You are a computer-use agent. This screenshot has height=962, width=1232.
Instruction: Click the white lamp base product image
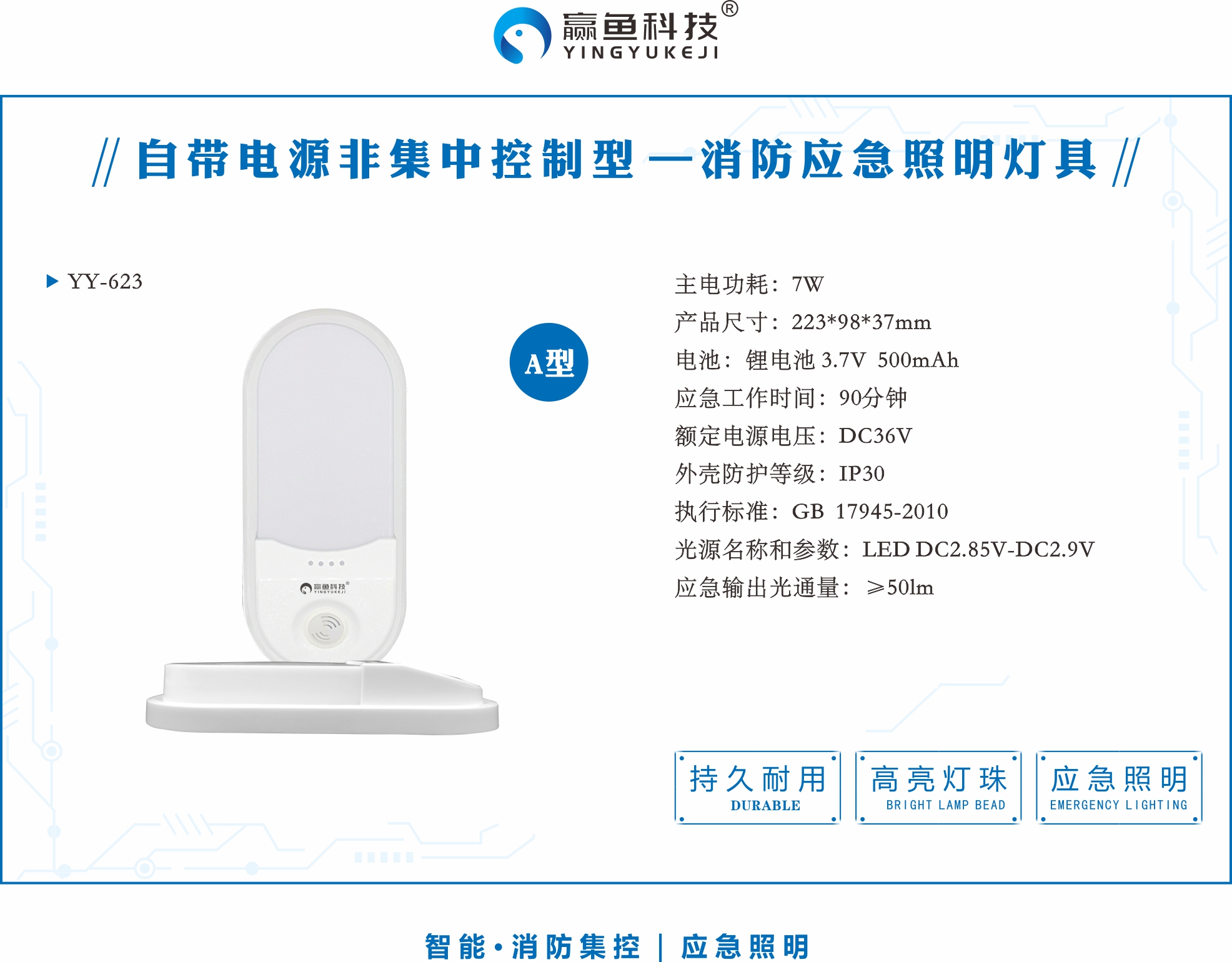[322, 698]
